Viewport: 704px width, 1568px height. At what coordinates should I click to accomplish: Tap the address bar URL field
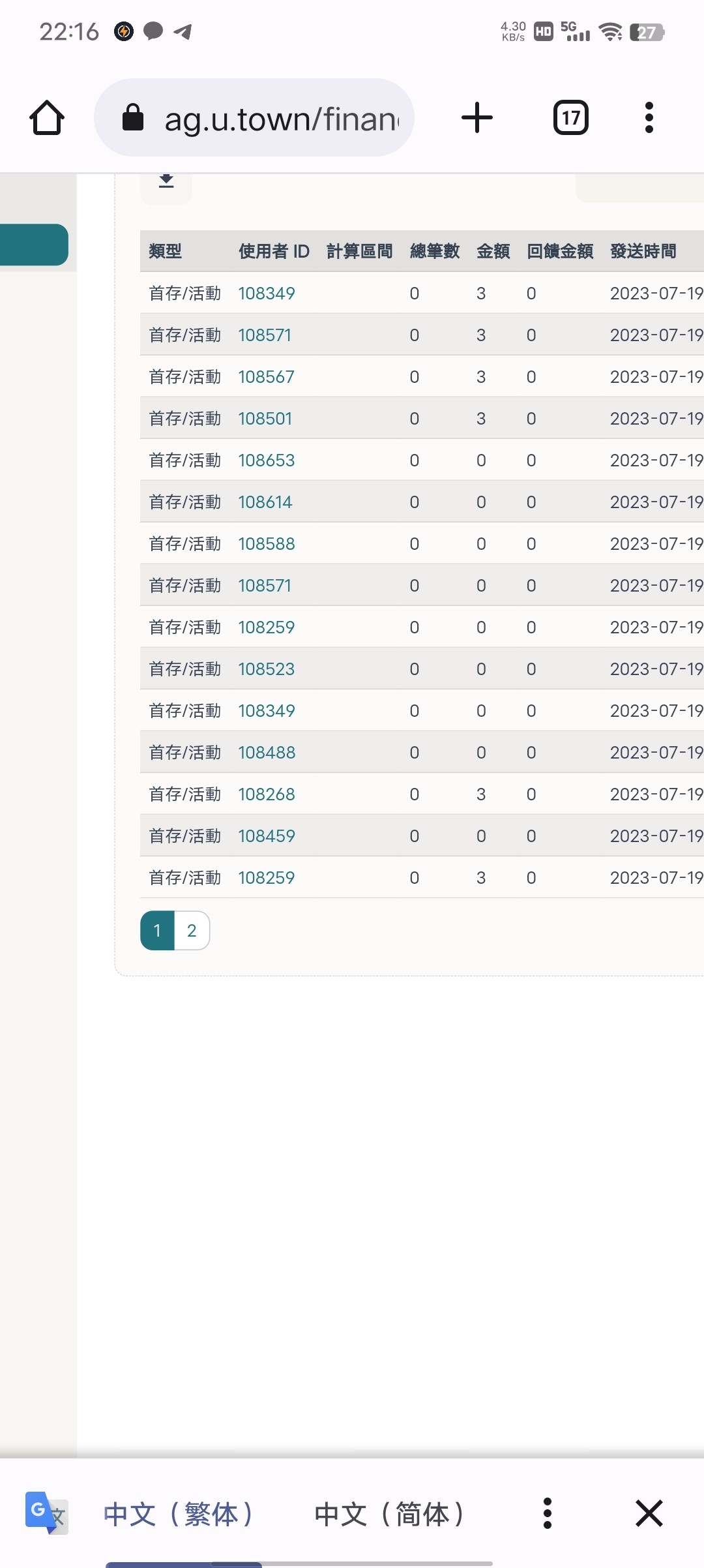point(280,118)
